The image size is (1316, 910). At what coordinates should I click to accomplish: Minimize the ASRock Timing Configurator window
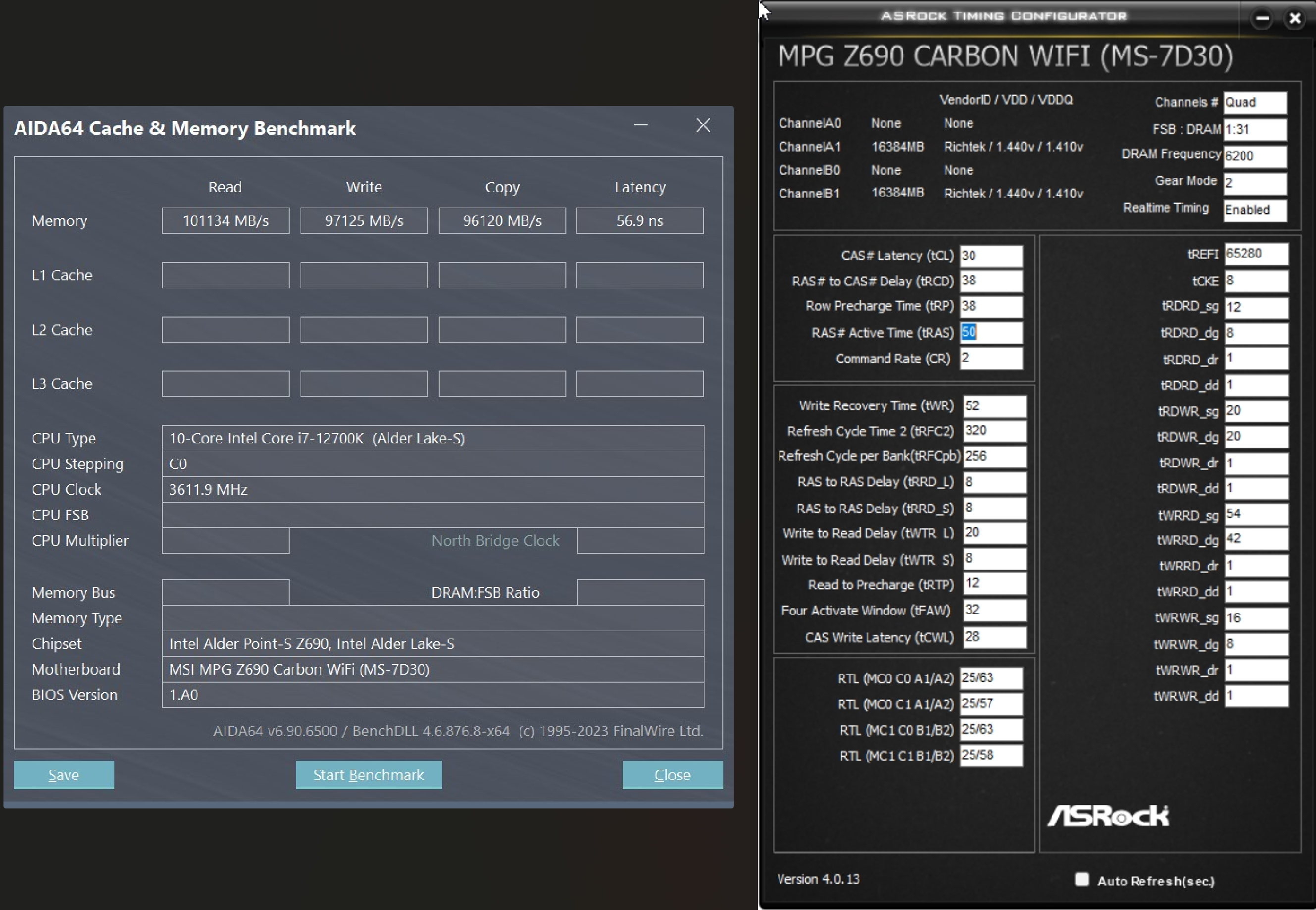pyautogui.click(x=1262, y=19)
